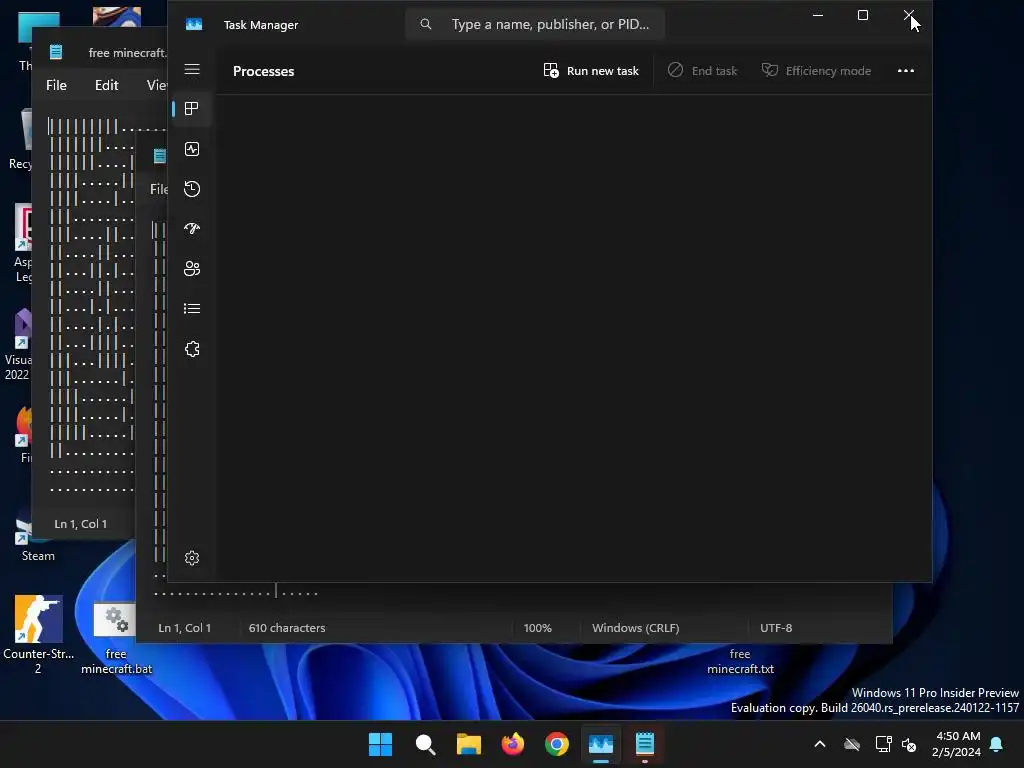The height and width of the screenshot is (768, 1024).
Task: Focus the name, publisher, or PID search field
Action: tap(535, 24)
